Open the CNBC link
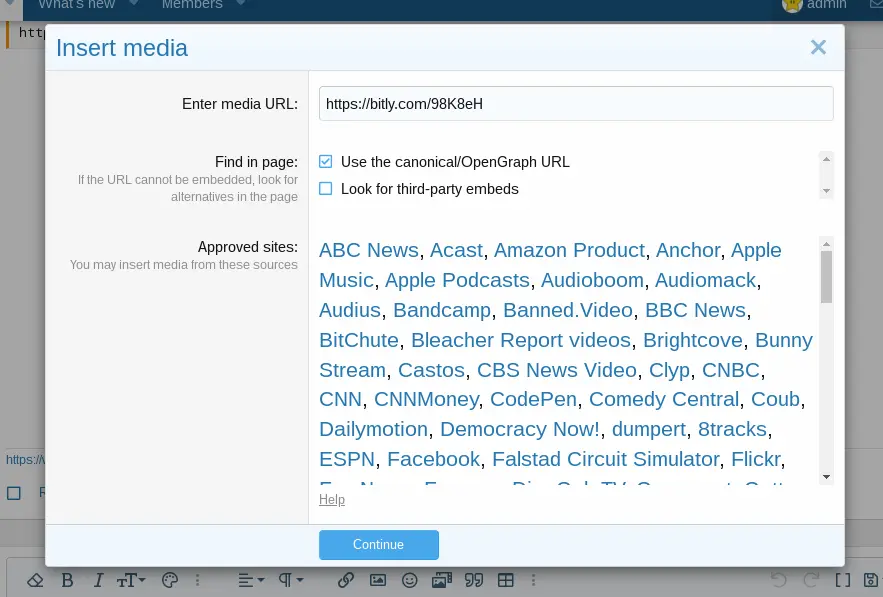The image size is (883, 597). (731, 370)
